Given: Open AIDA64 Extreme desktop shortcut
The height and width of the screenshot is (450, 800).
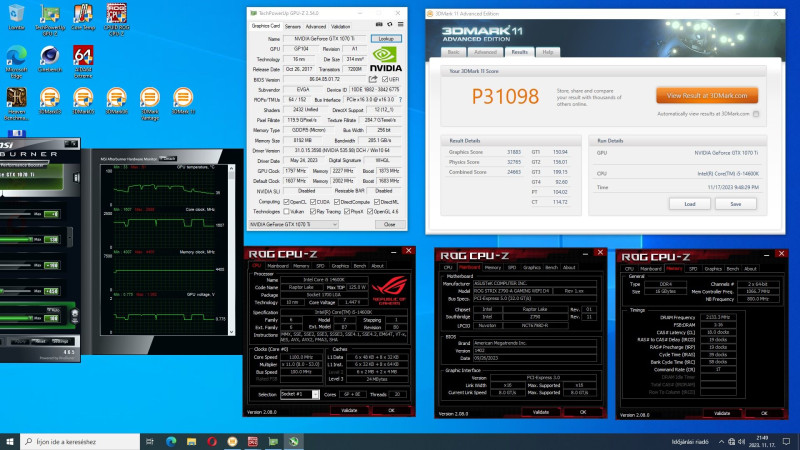Looking at the screenshot, I should point(83,62).
